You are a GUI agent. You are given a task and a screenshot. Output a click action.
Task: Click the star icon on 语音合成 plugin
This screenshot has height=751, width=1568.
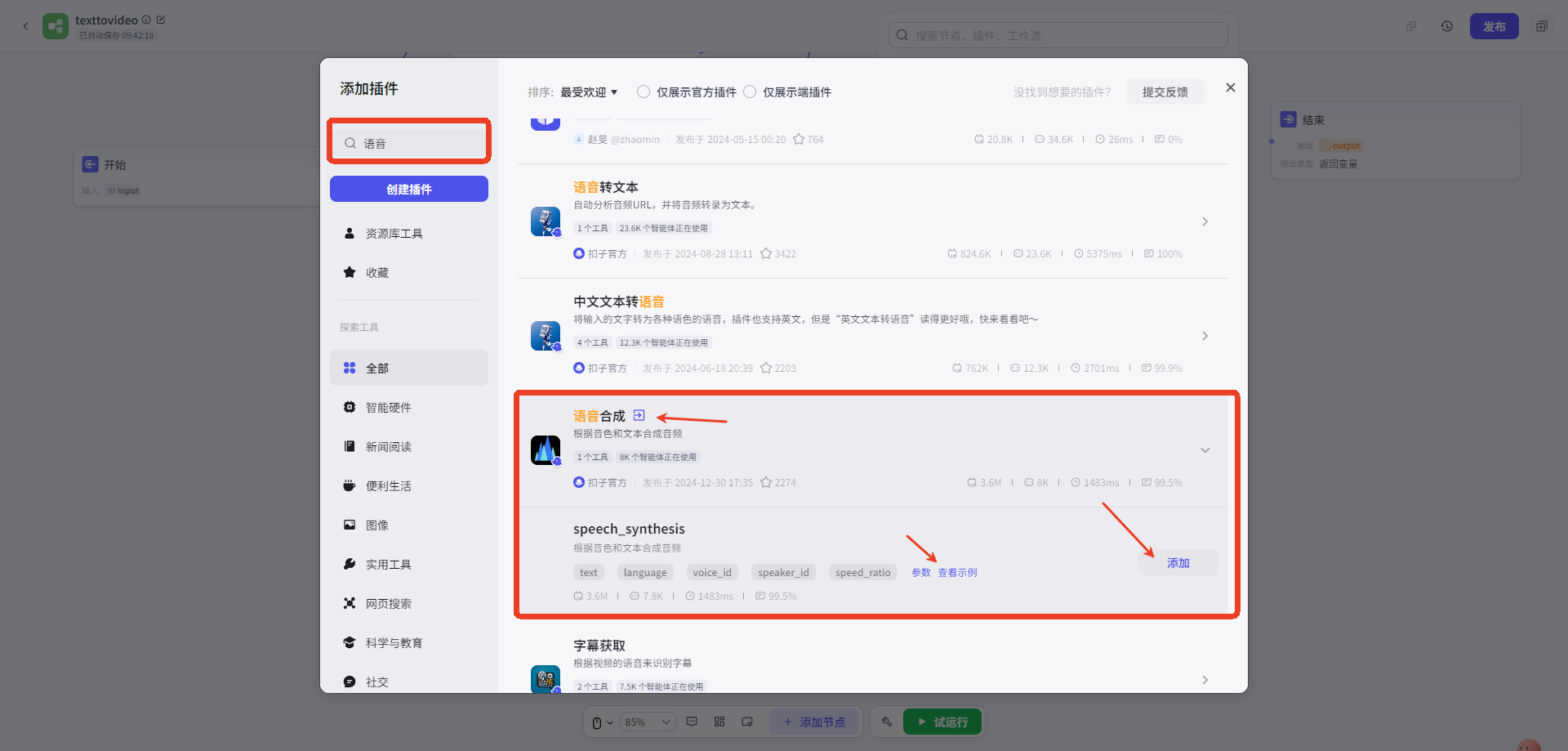coord(766,483)
